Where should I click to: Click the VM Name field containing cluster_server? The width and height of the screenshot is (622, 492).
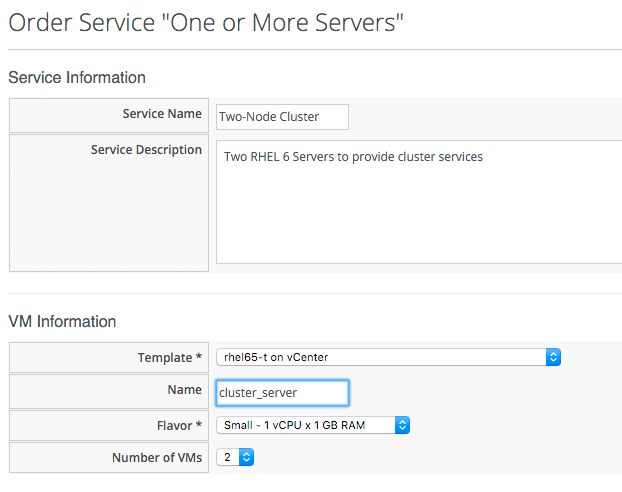pos(282,392)
